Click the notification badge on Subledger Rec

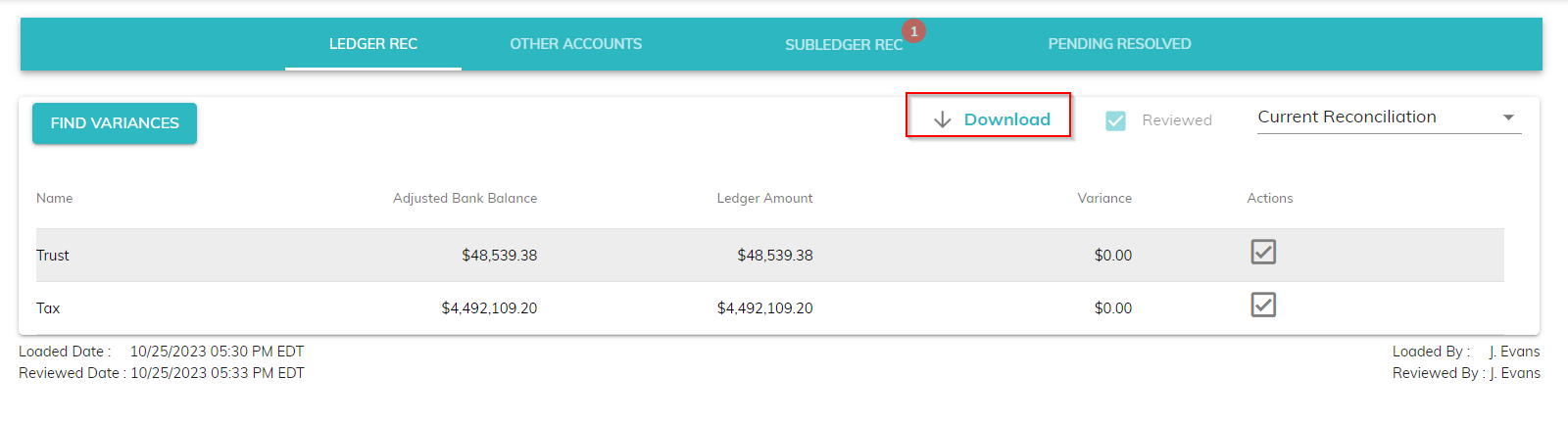tap(913, 31)
